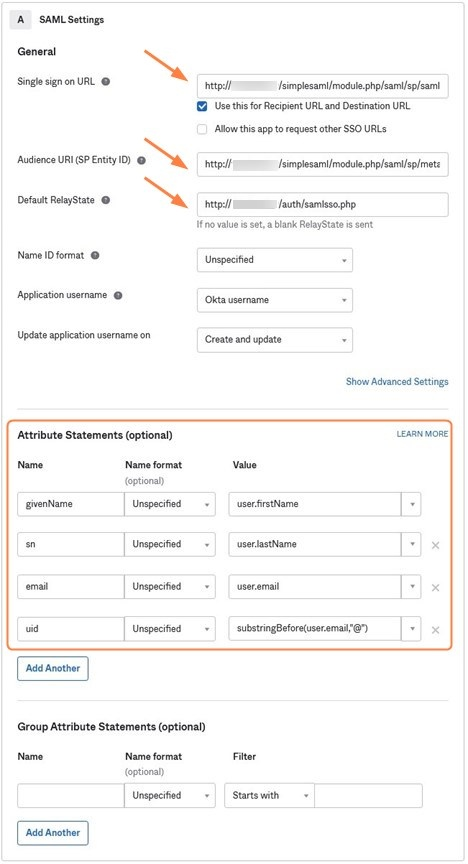Remove the uid attribute statement row
This screenshot has width=468, height=864.
[x=435, y=630]
